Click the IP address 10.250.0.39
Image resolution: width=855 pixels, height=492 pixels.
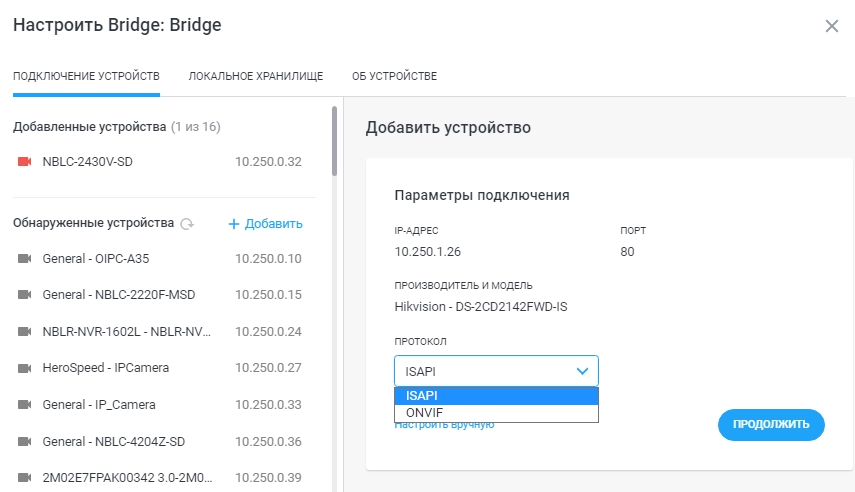(x=268, y=478)
